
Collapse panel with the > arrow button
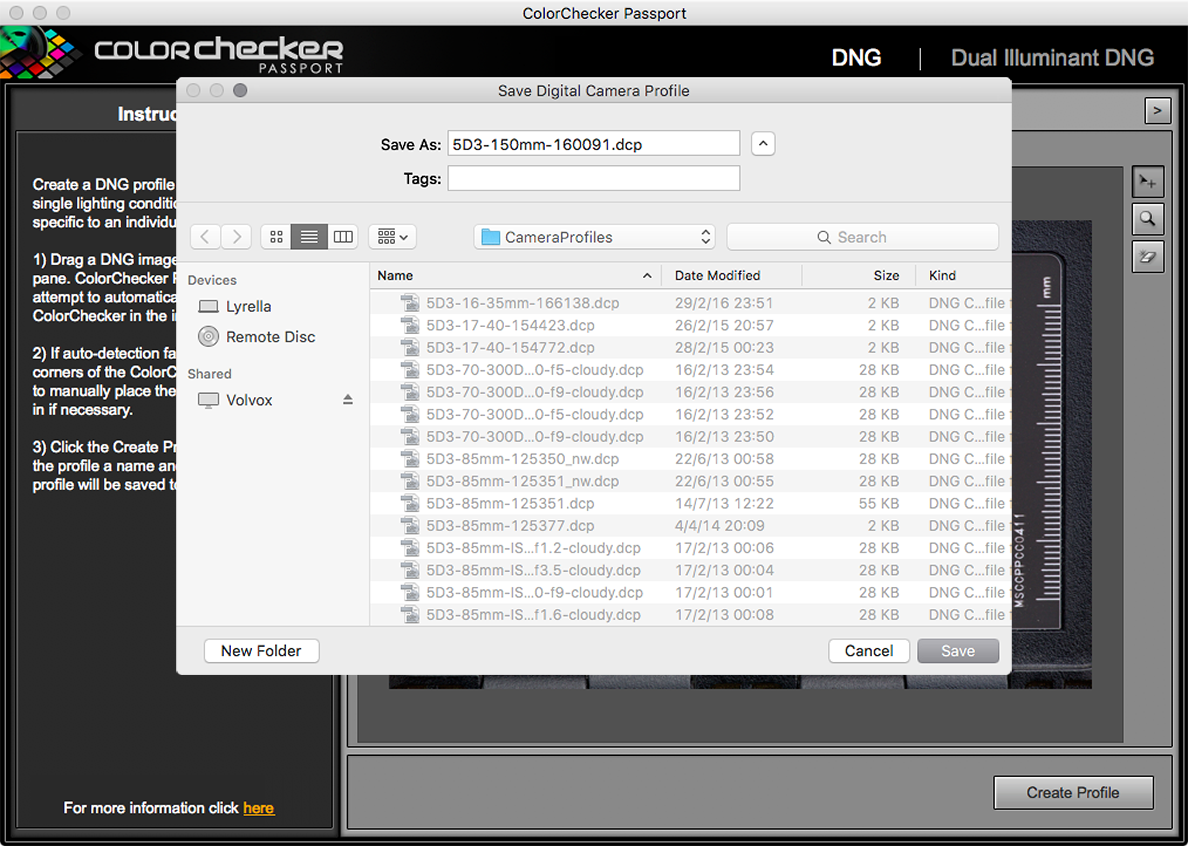(1157, 111)
